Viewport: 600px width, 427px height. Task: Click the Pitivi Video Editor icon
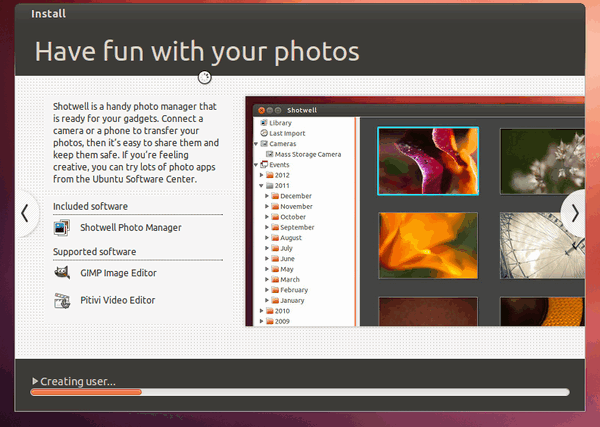pos(62,299)
